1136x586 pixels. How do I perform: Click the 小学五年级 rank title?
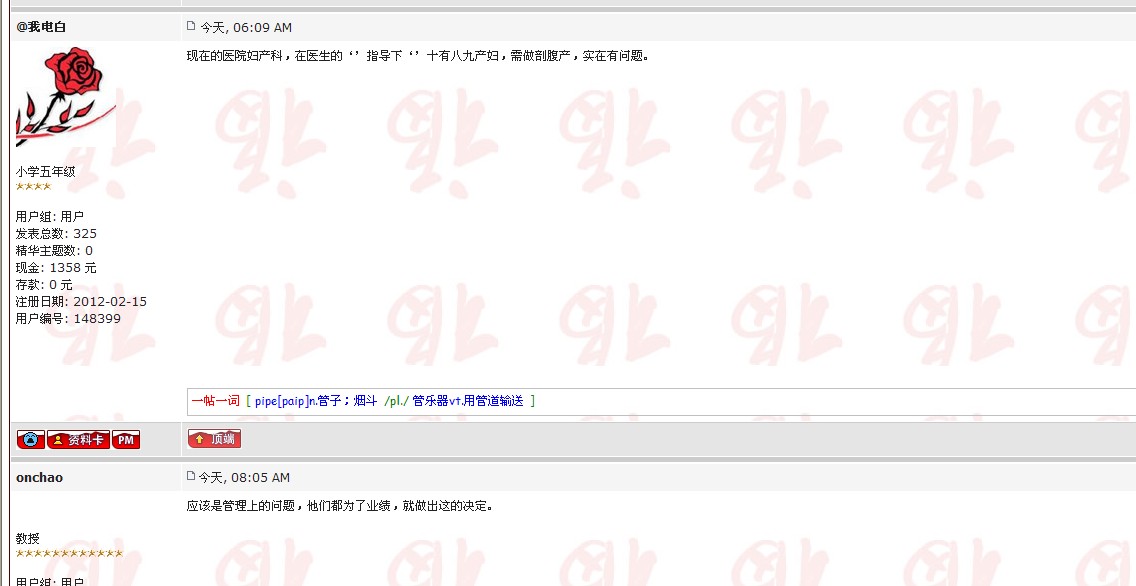(x=45, y=172)
